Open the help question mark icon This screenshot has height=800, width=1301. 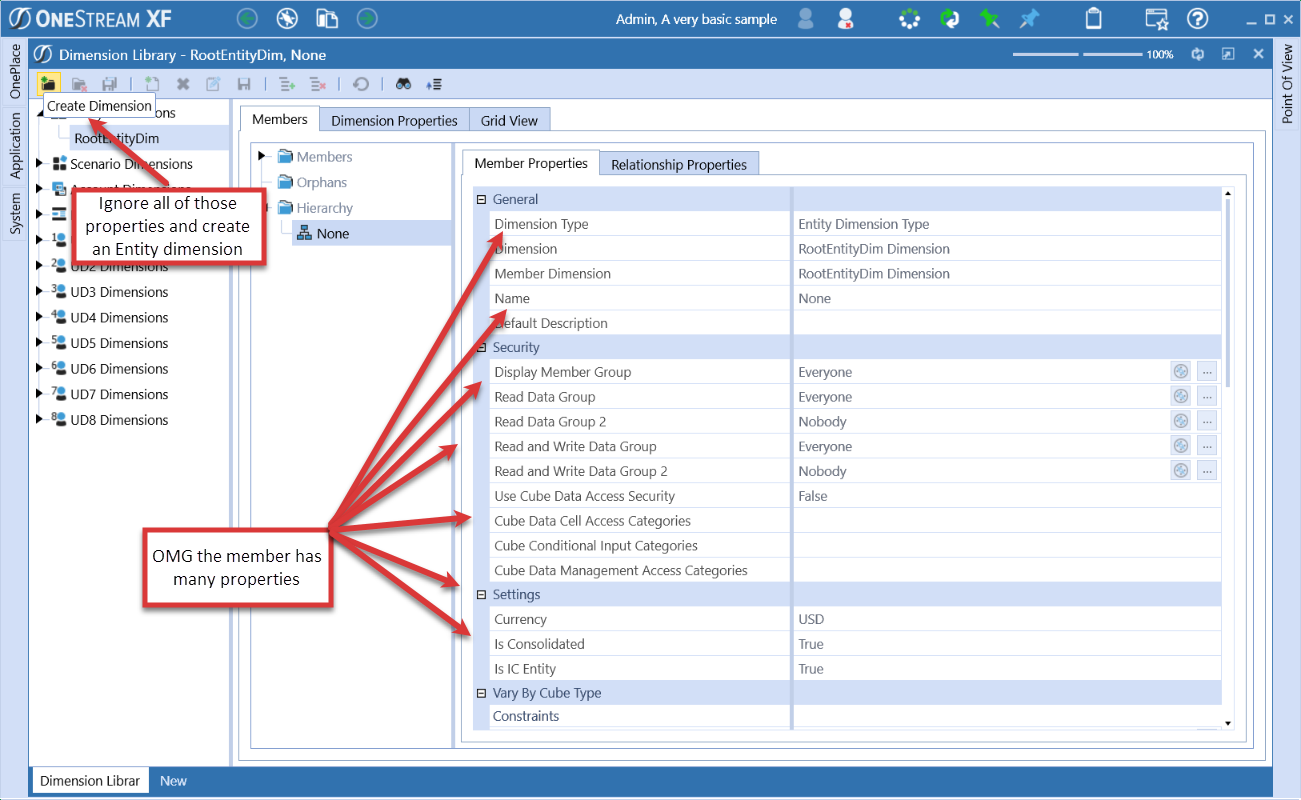(1197, 18)
